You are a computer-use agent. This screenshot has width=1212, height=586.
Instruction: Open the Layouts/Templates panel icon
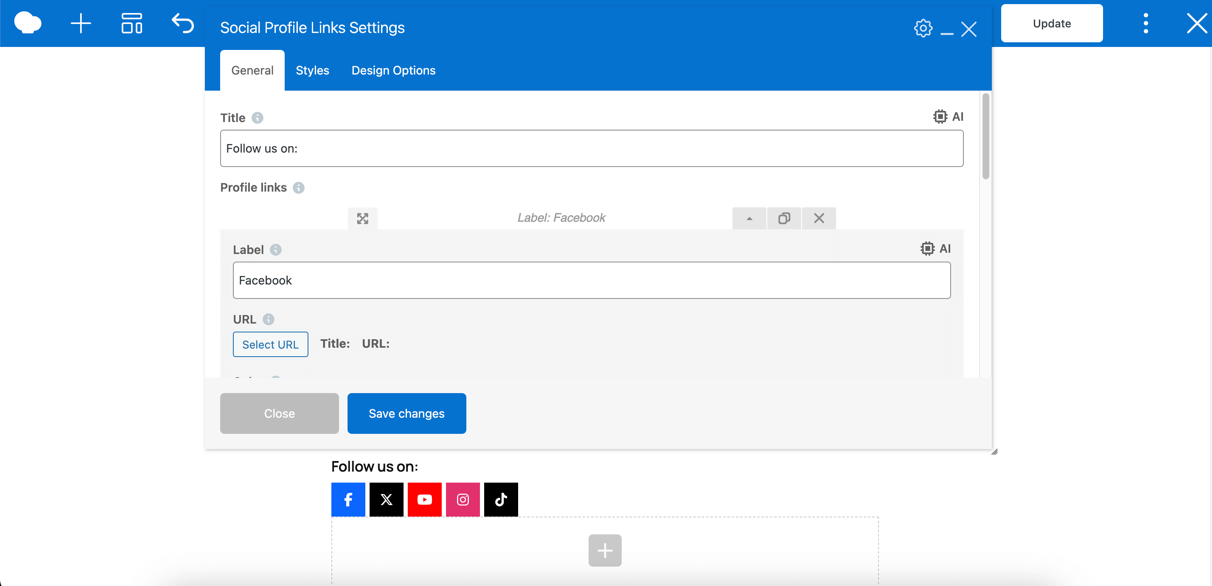click(x=131, y=22)
